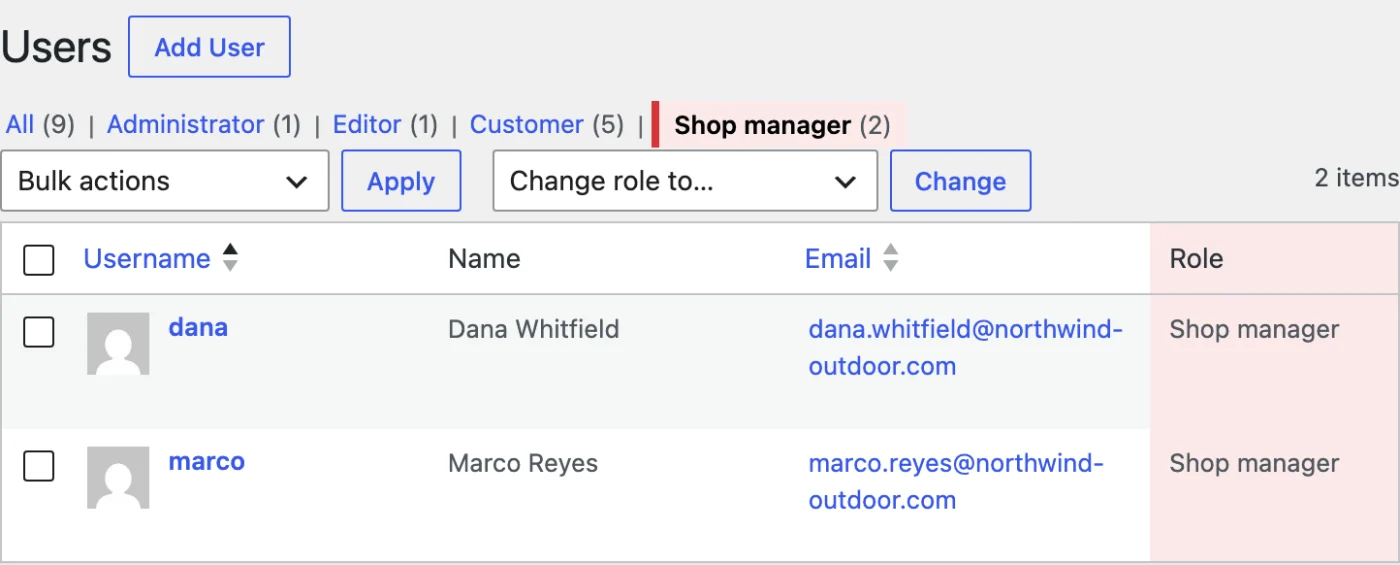
Task: Email dana.whitfield@northwind-outdoor.com
Action: pyautogui.click(x=966, y=347)
